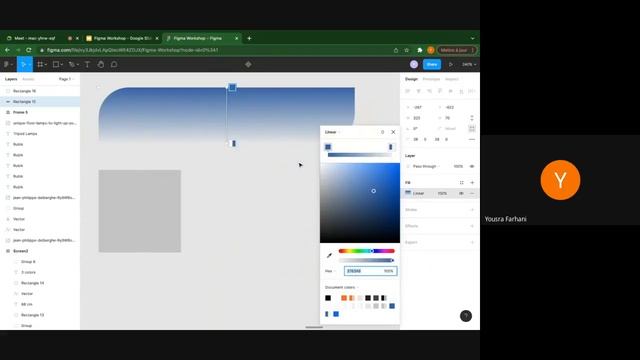Viewport: 640px width, 360px height.
Task: Open Frame tool dropdown arrow
Action: pos(46,65)
